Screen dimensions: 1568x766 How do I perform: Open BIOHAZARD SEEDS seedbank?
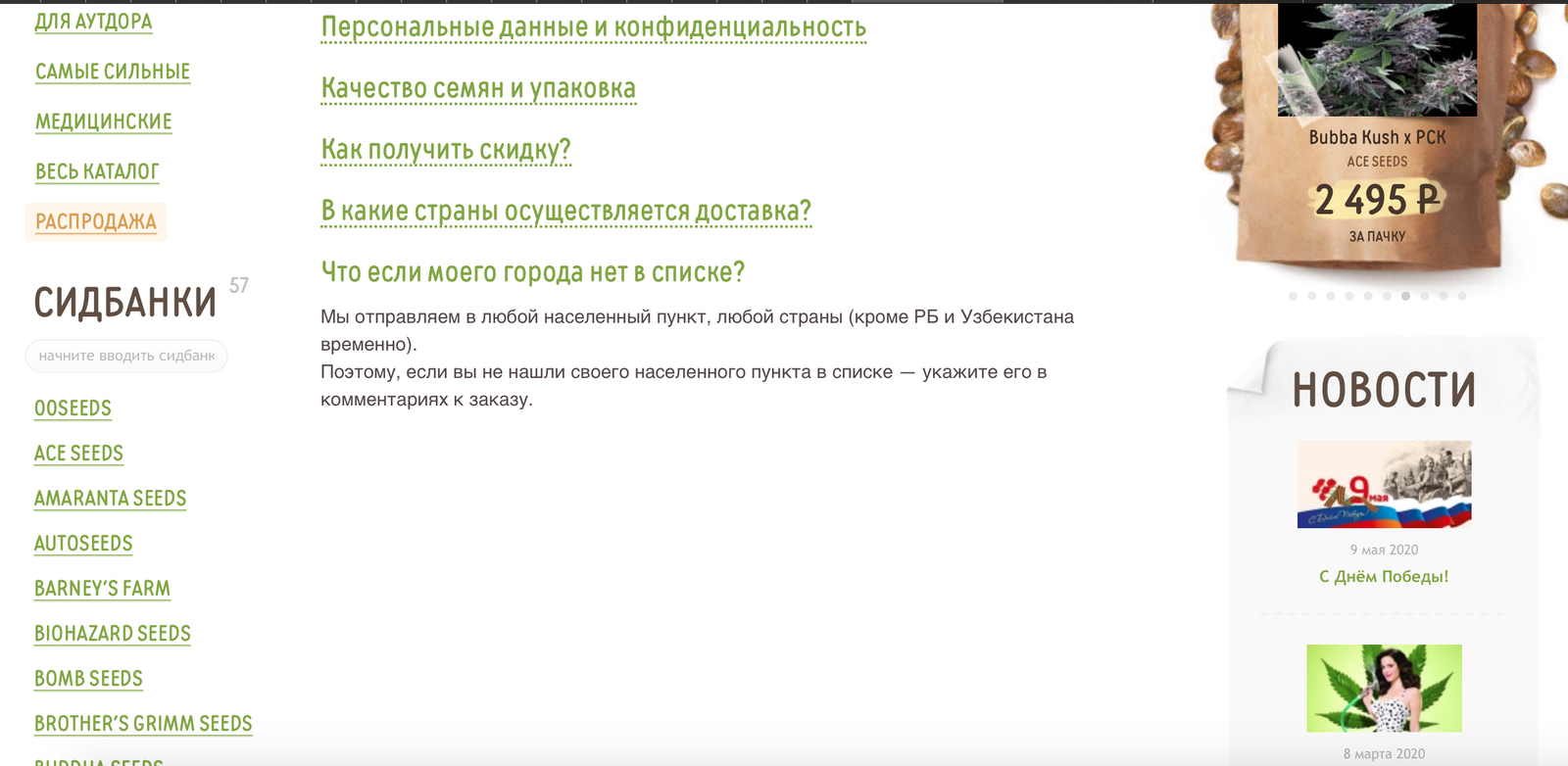click(x=113, y=634)
